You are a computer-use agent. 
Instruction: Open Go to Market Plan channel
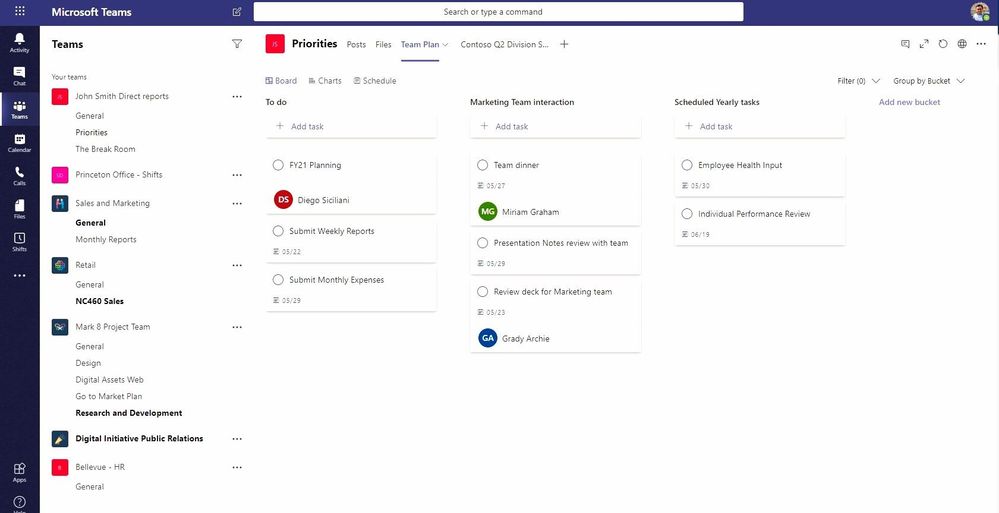[x=108, y=396]
